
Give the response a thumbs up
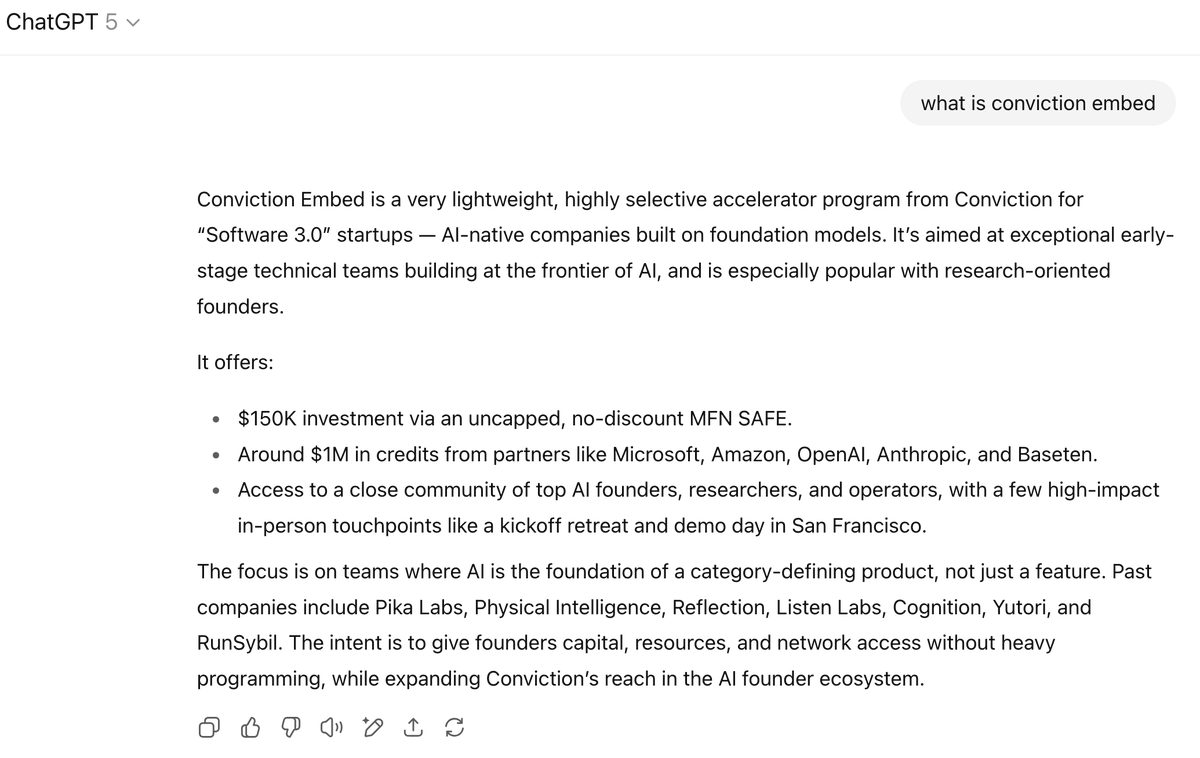[250, 728]
